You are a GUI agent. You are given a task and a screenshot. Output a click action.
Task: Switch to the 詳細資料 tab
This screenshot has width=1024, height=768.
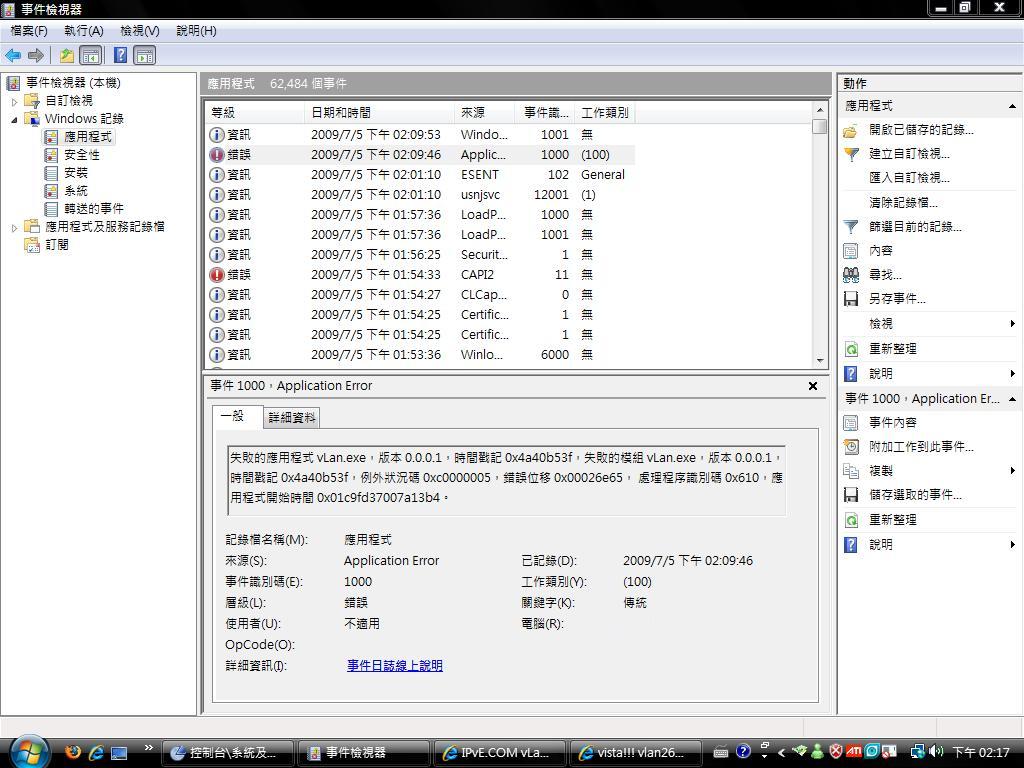coord(292,418)
